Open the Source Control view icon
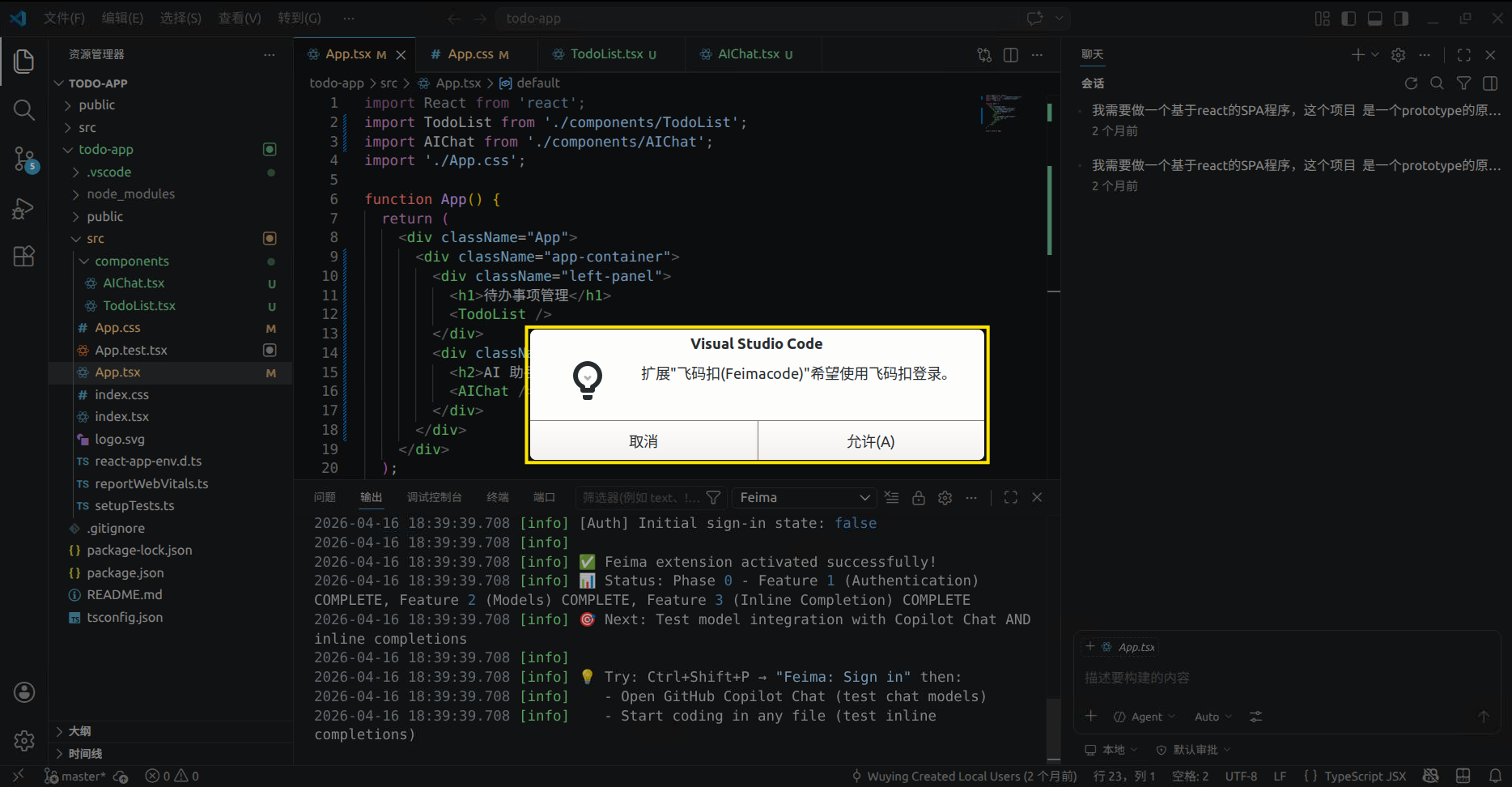 click(x=24, y=159)
